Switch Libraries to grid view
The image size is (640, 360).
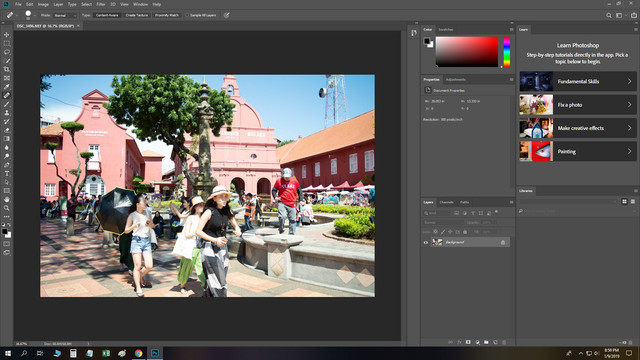(624, 202)
